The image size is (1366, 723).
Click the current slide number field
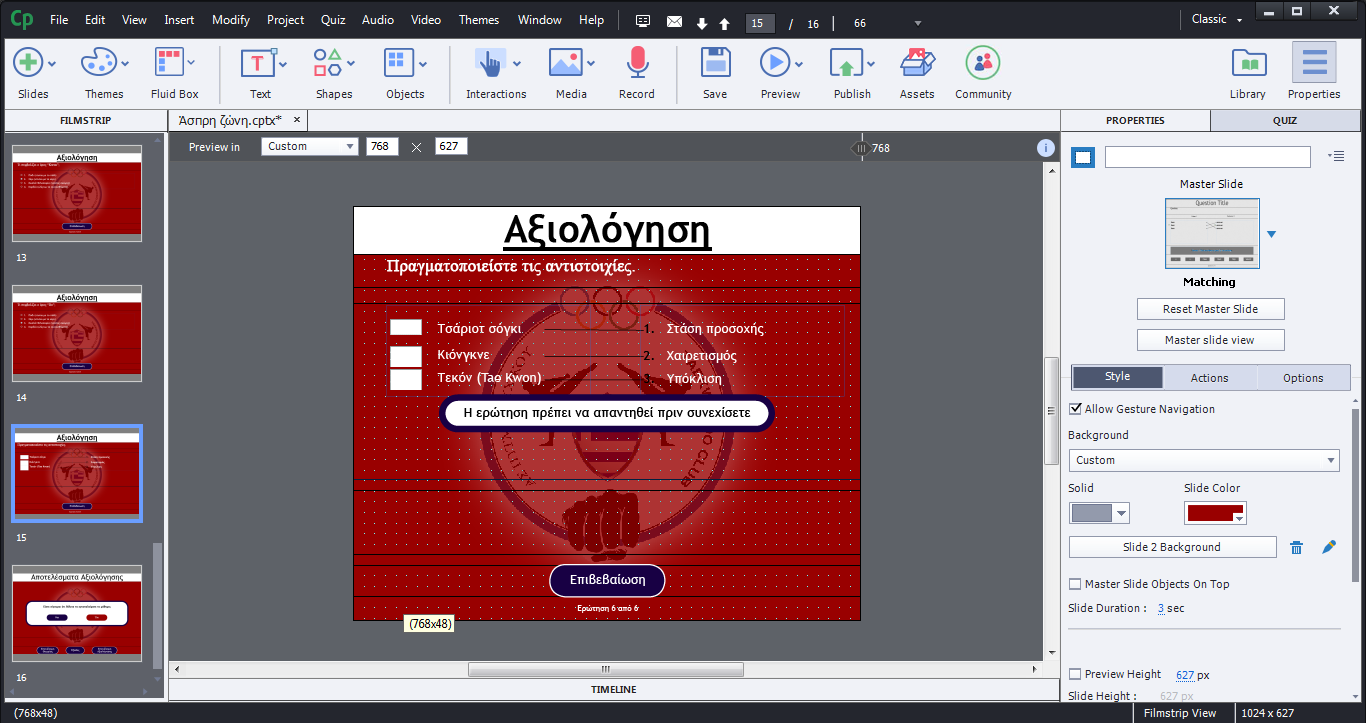point(761,22)
